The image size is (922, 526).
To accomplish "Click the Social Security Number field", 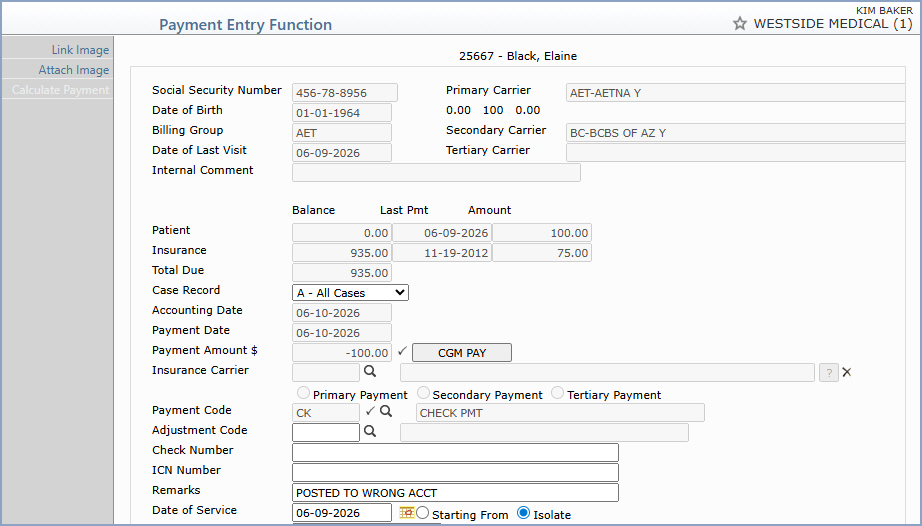I will pyautogui.click(x=345, y=93).
